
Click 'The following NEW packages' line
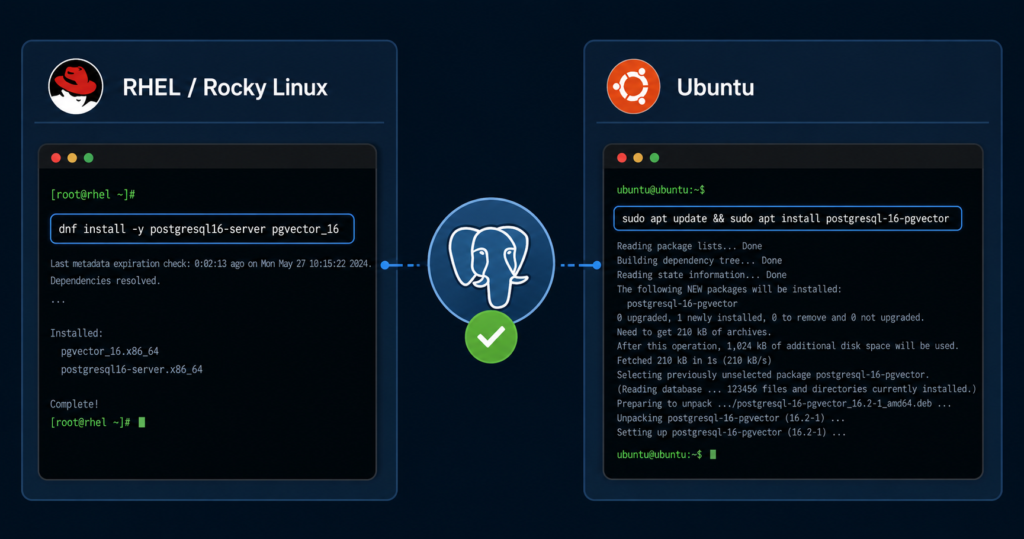coord(729,289)
